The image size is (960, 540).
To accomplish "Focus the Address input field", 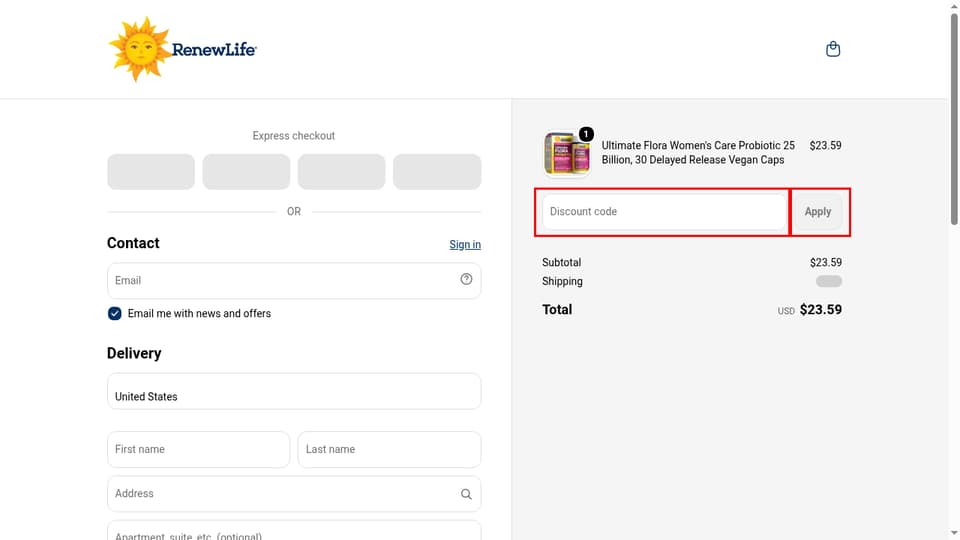I will (294, 494).
